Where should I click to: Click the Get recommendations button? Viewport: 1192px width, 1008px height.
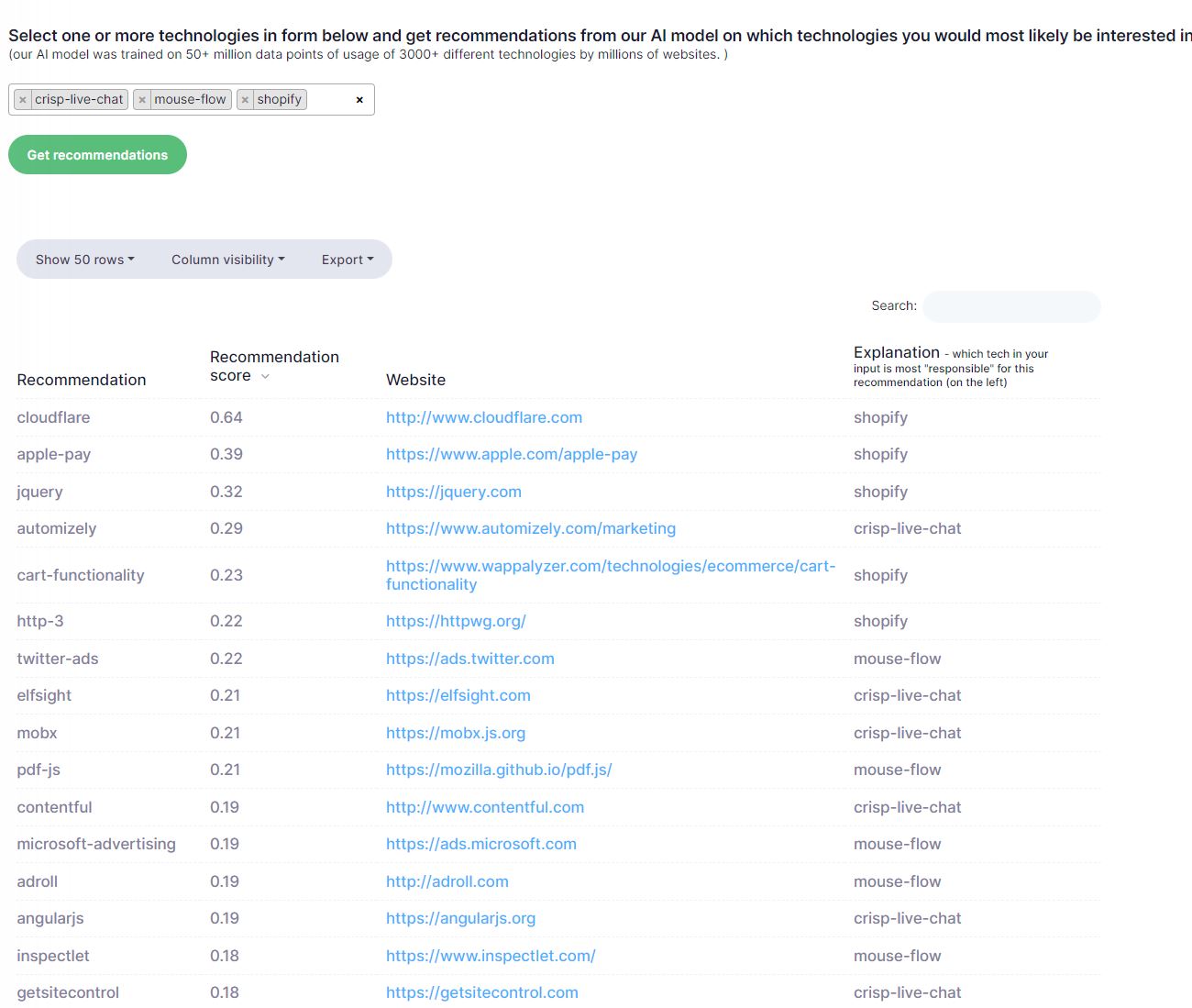tap(97, 155)
